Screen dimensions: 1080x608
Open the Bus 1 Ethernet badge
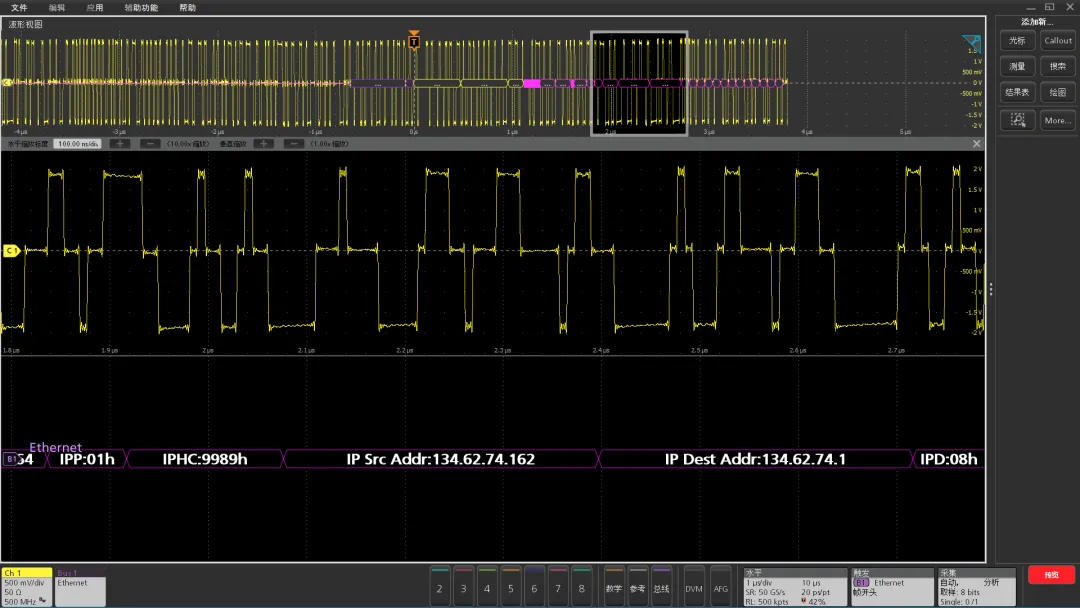pos(80,587)
